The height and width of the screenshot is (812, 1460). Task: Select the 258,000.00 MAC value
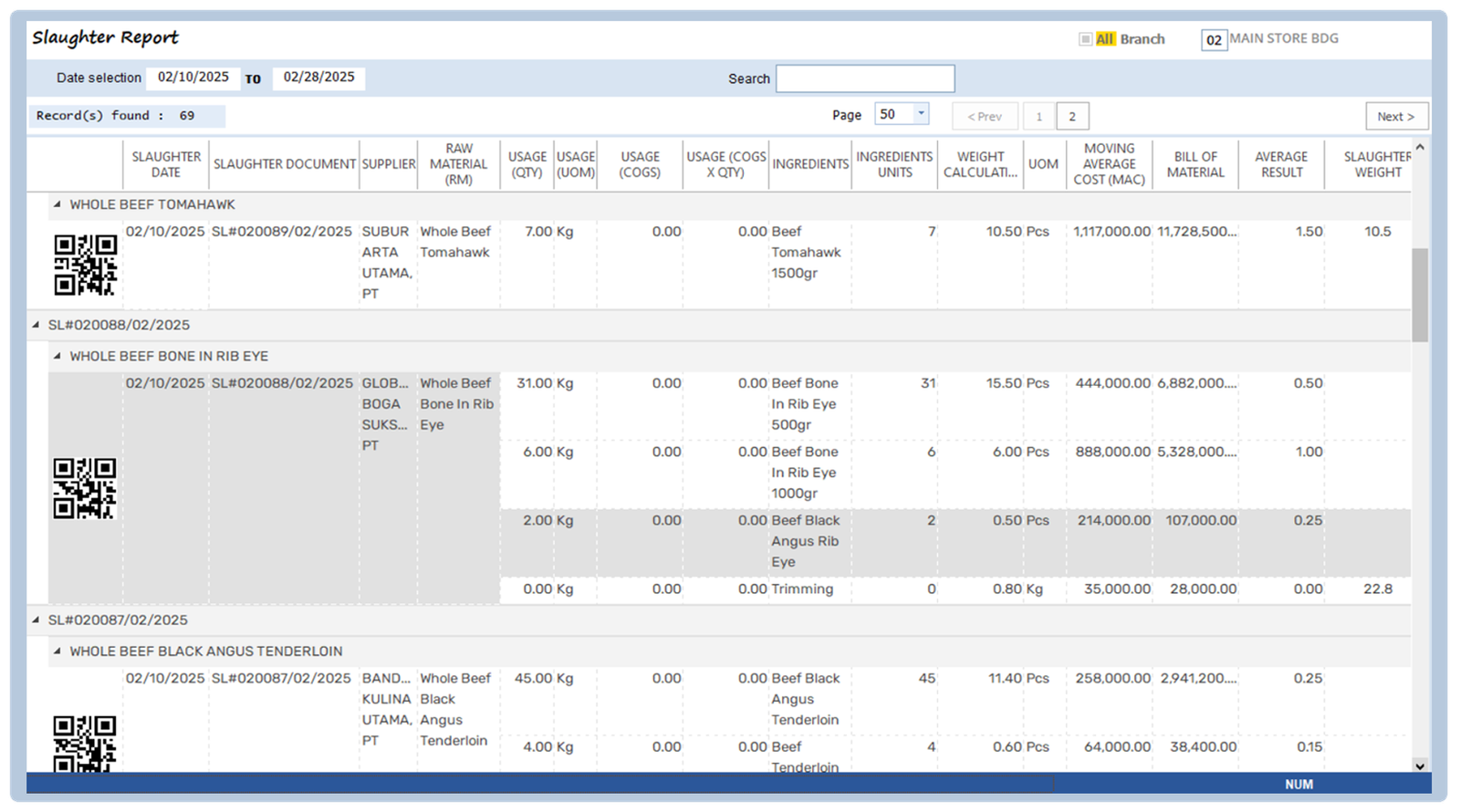click(1112, 678)
